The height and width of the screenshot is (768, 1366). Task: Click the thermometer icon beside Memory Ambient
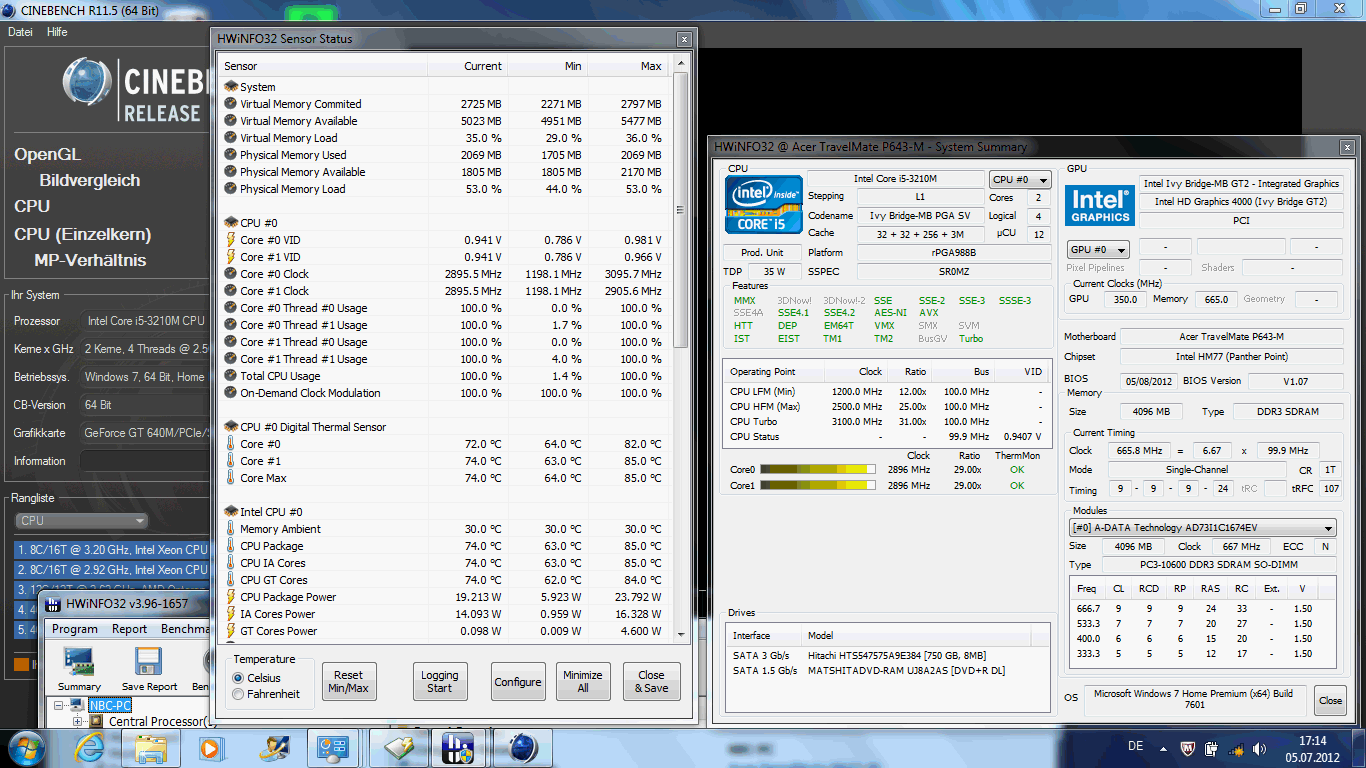[231, 529]
